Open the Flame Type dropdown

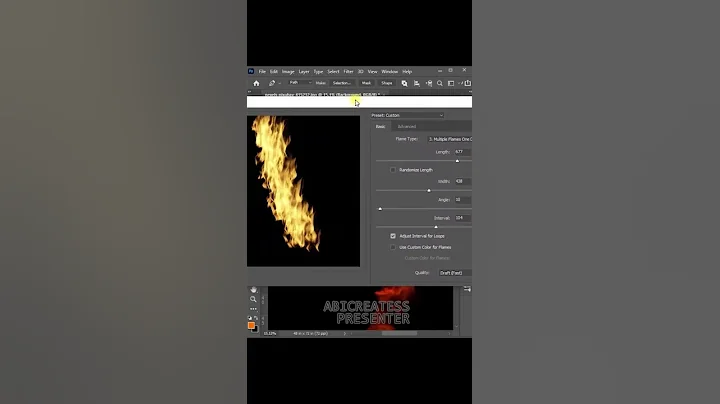[450, 139]
